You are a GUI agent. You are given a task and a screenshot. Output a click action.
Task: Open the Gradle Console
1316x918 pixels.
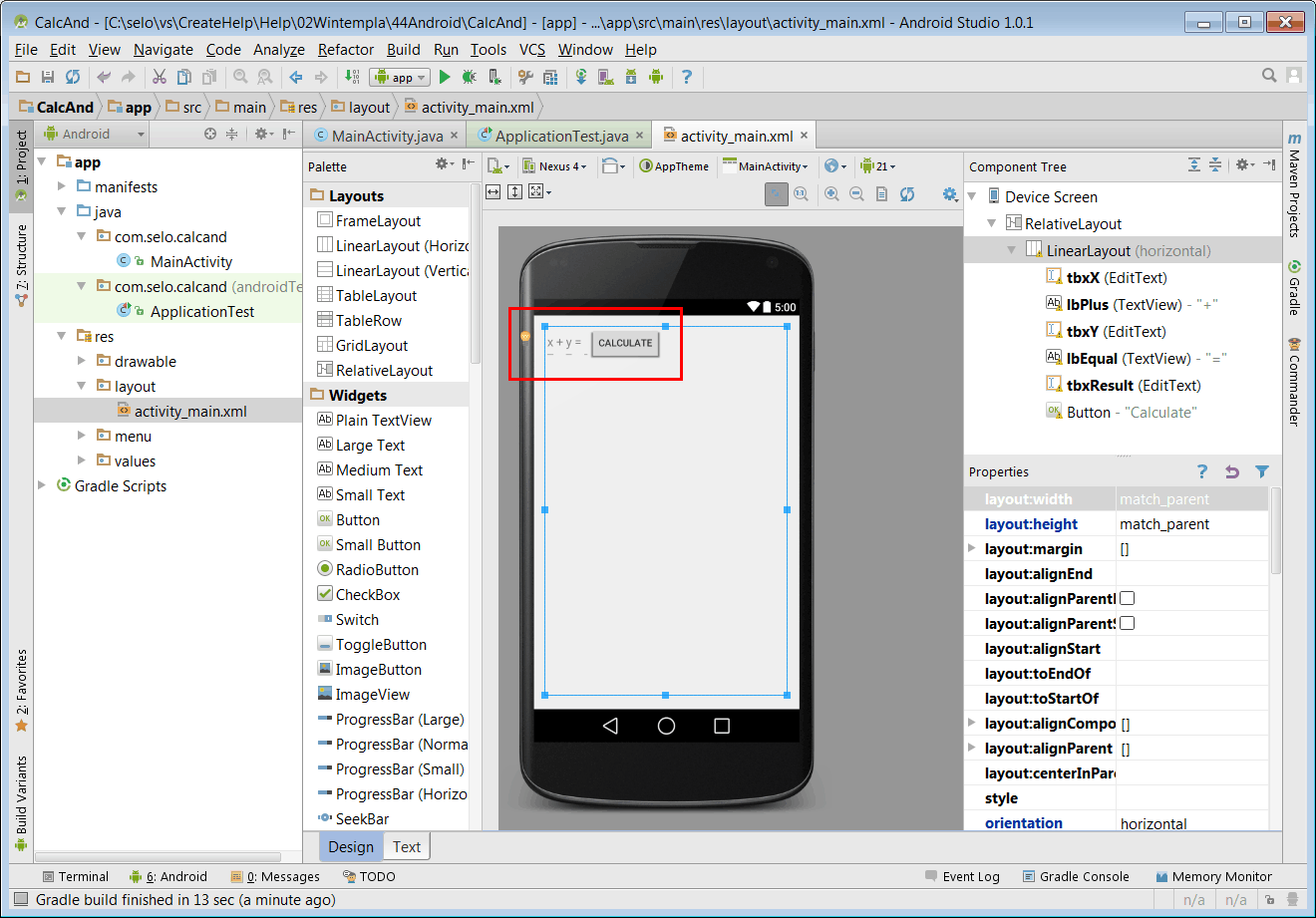[x=1076, y=876]
